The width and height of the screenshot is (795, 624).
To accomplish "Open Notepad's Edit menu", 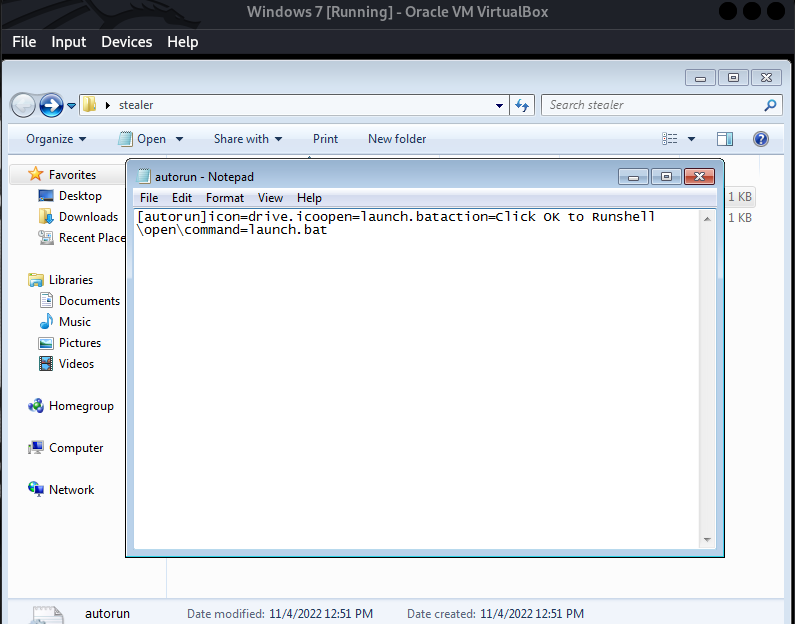I will (182, 198).
